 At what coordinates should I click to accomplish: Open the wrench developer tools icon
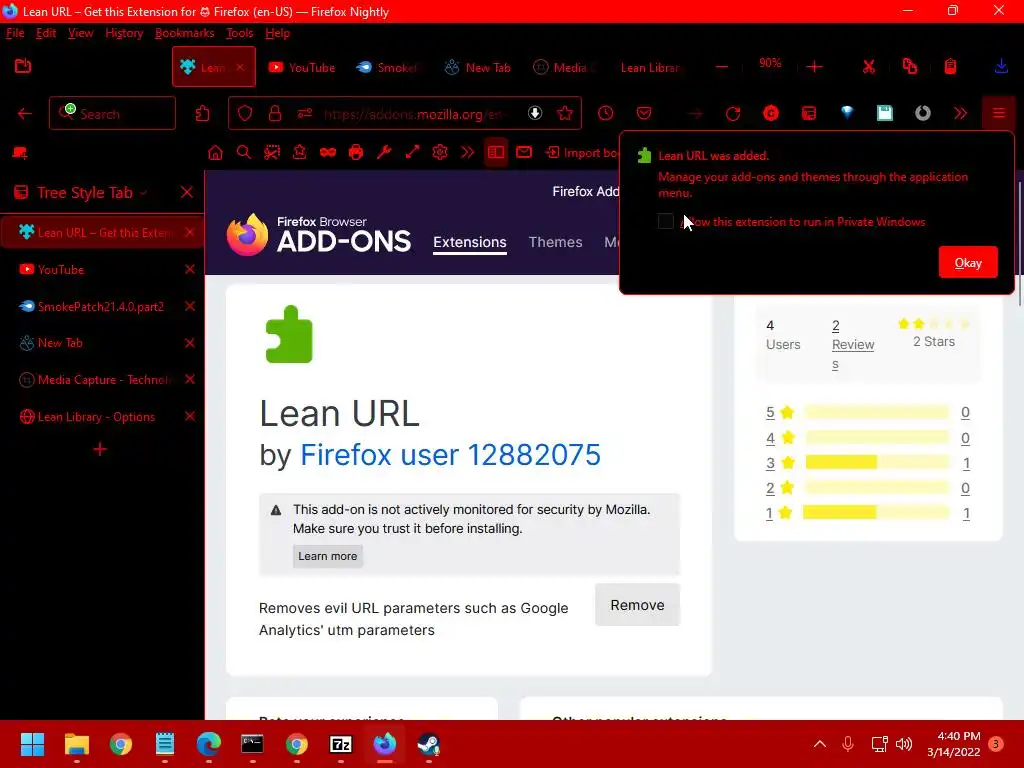(384, 153)
